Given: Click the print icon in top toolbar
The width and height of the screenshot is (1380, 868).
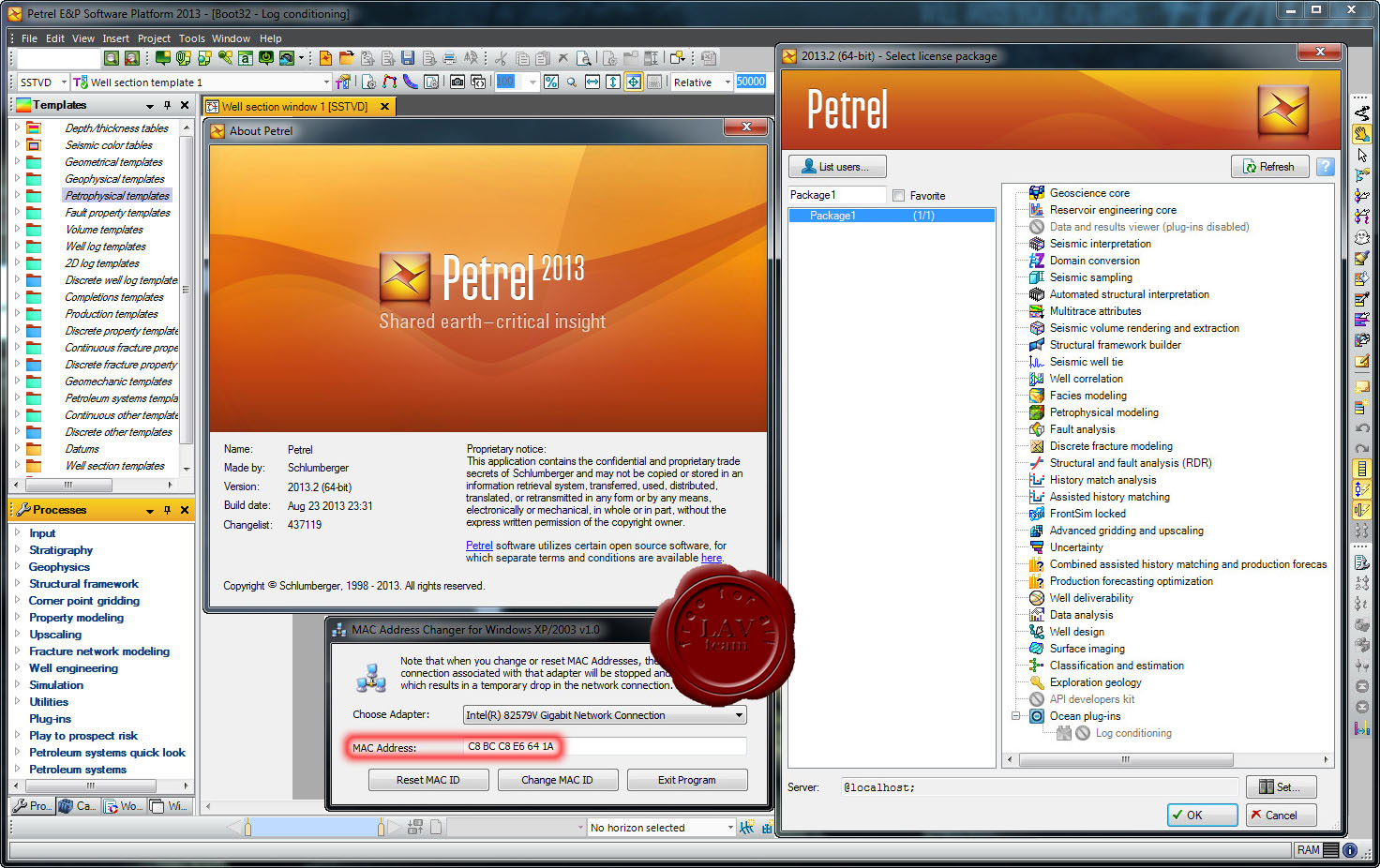Looking at the screenshot, I should (x=449, y=58).
